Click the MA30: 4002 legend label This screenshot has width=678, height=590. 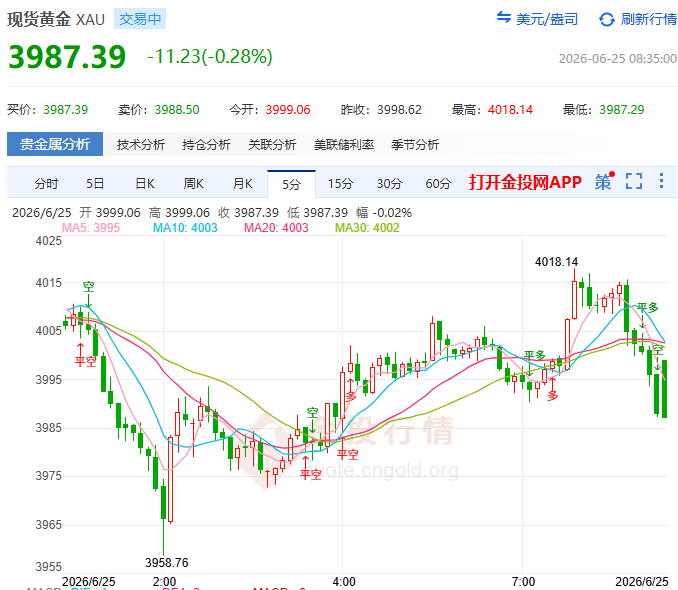(x=368, y=228)
